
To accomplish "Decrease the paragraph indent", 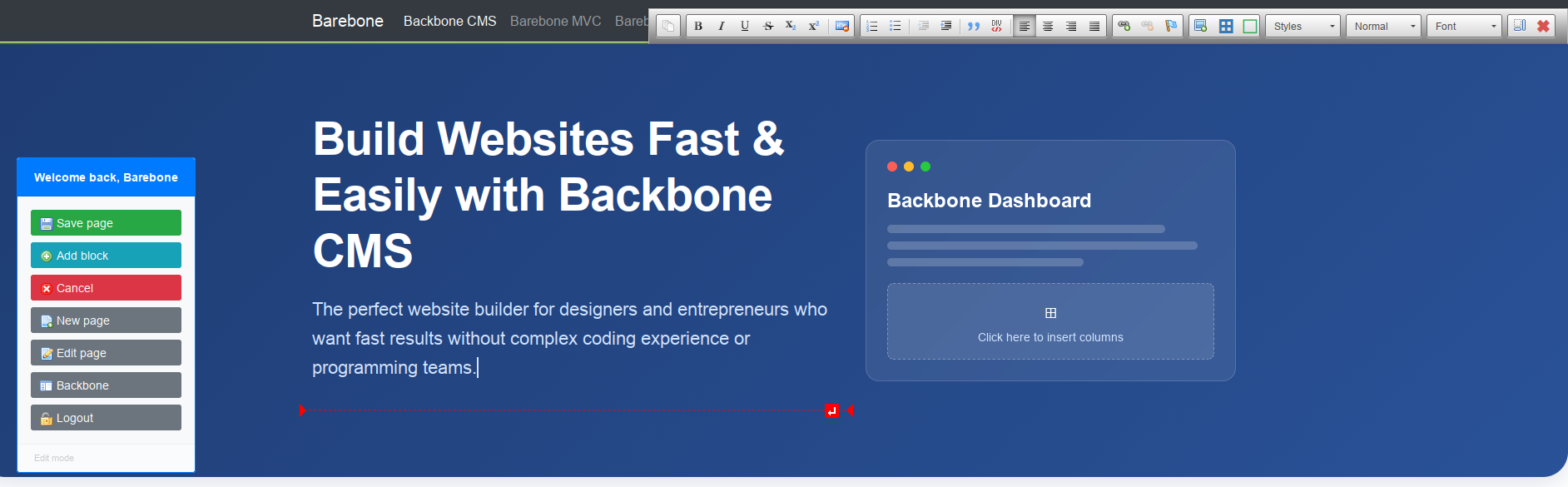I will 924,26.
